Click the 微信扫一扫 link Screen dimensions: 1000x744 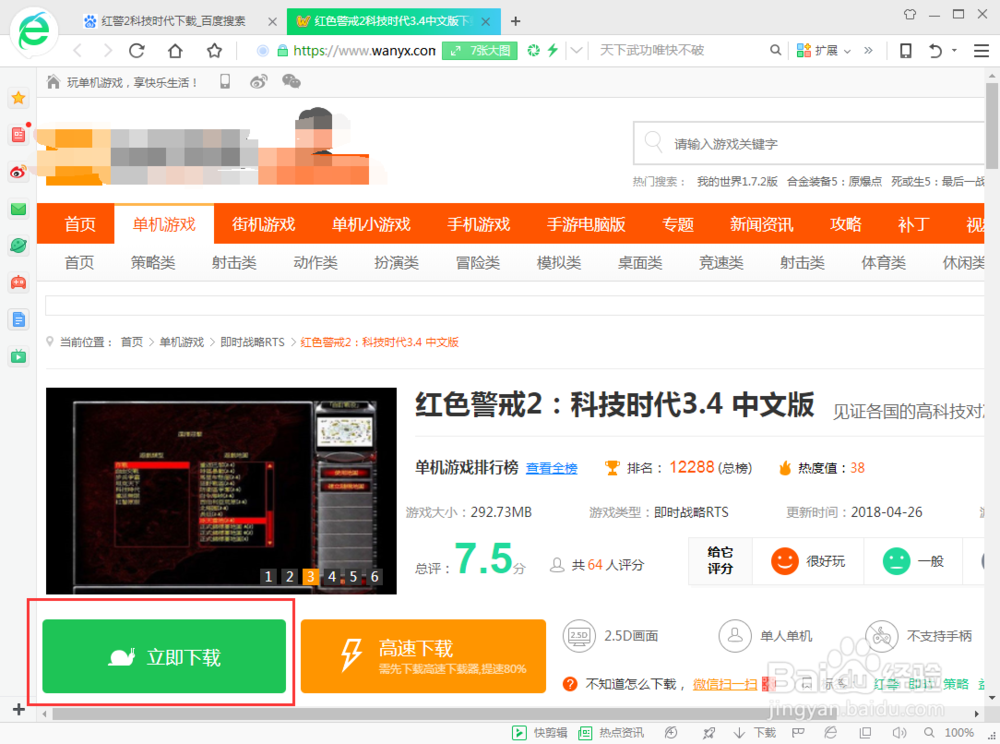(724, 684)
